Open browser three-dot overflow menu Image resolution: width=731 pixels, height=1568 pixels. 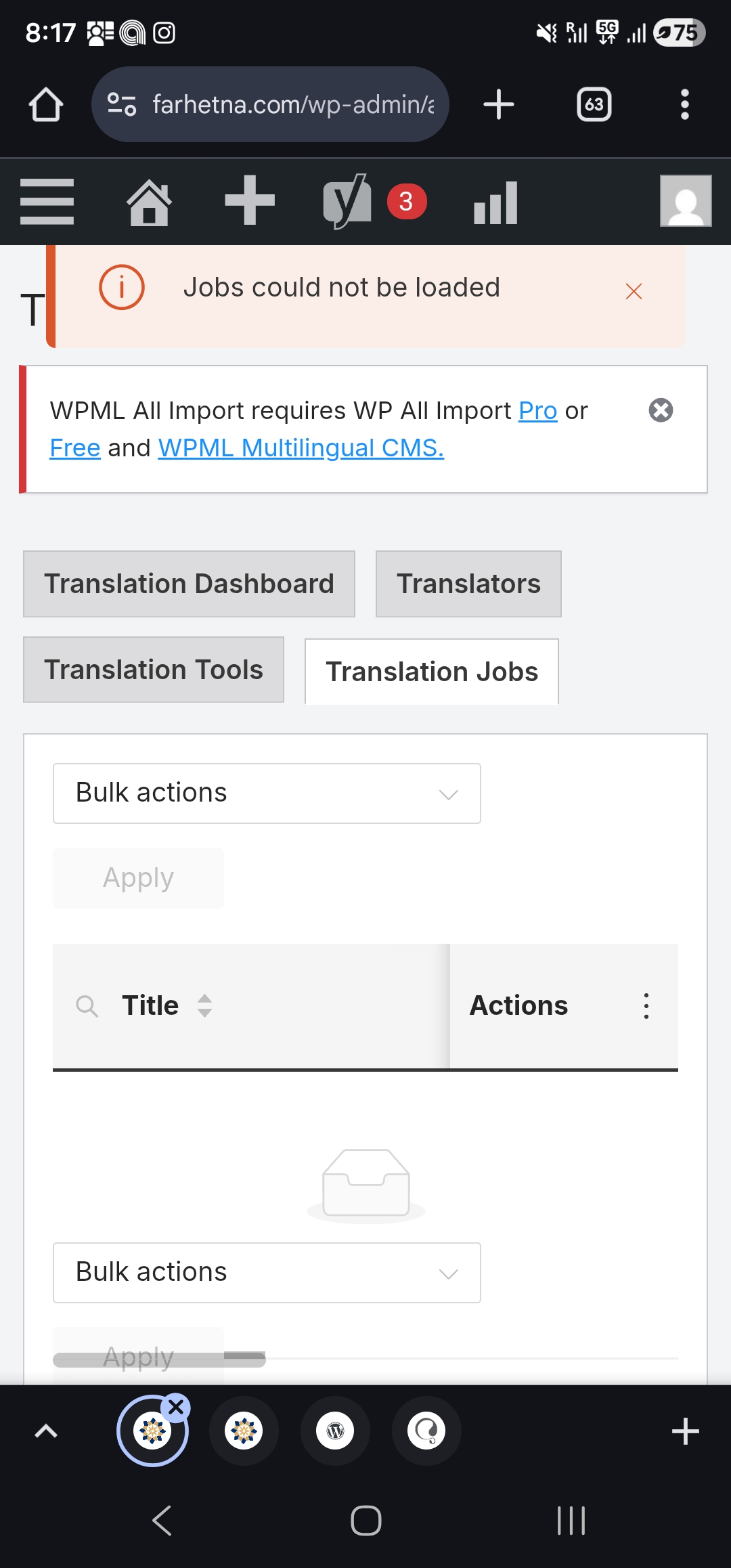(684, 105)
